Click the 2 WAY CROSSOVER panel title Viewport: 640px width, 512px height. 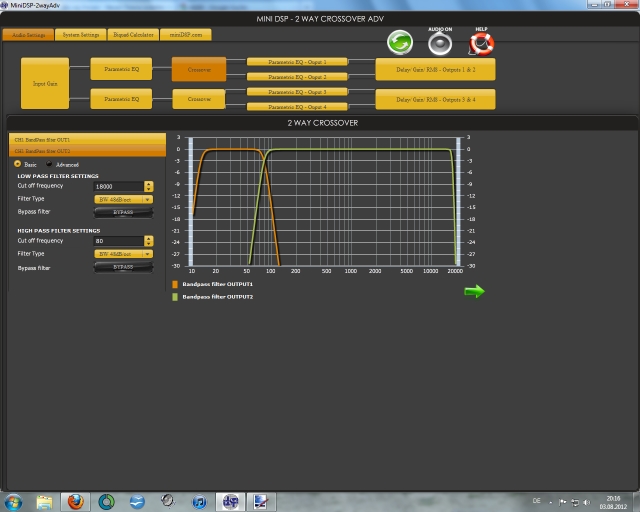pos(322,123)
